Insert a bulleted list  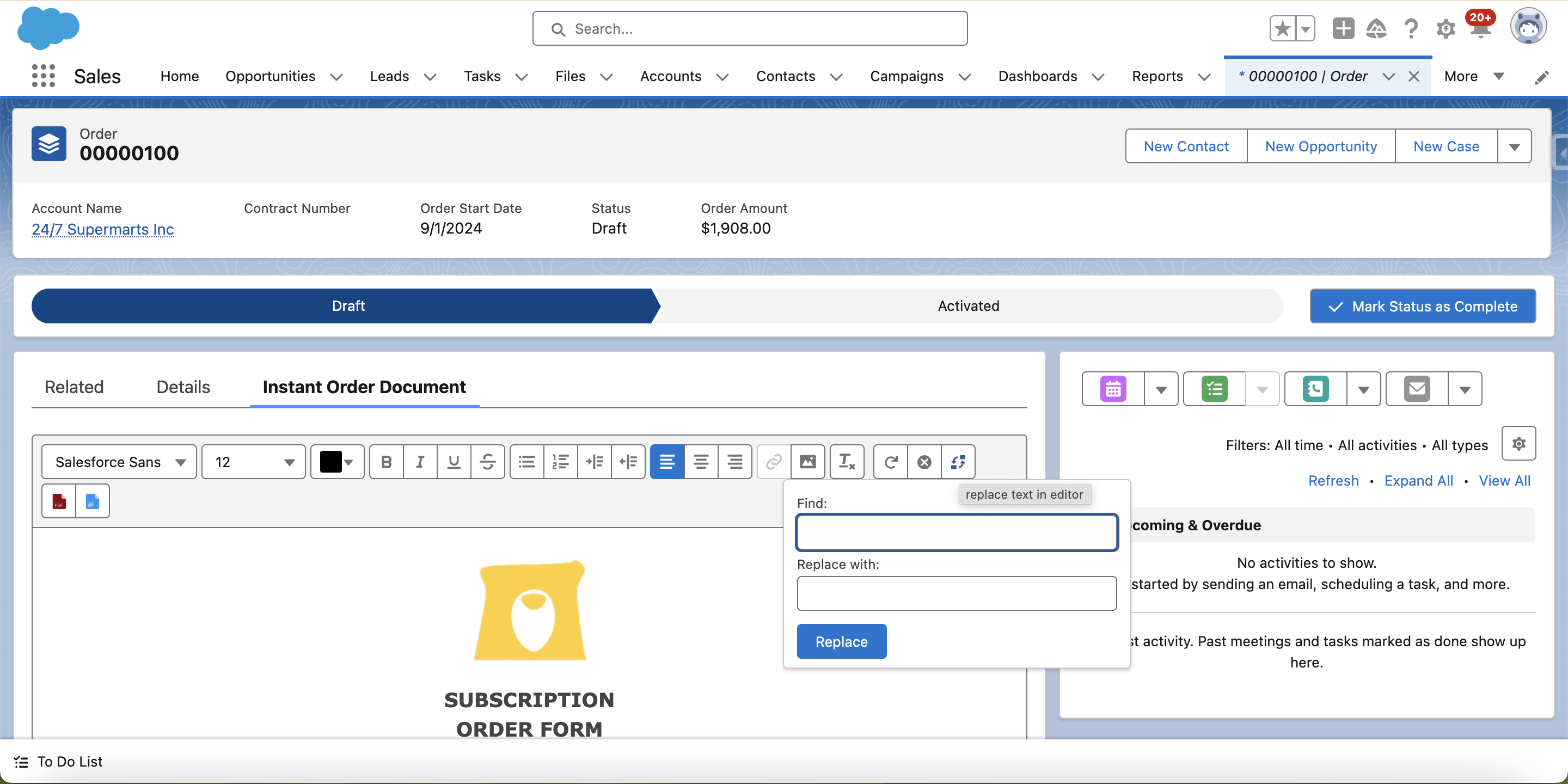pyautogui.click(x=526, y=462)
